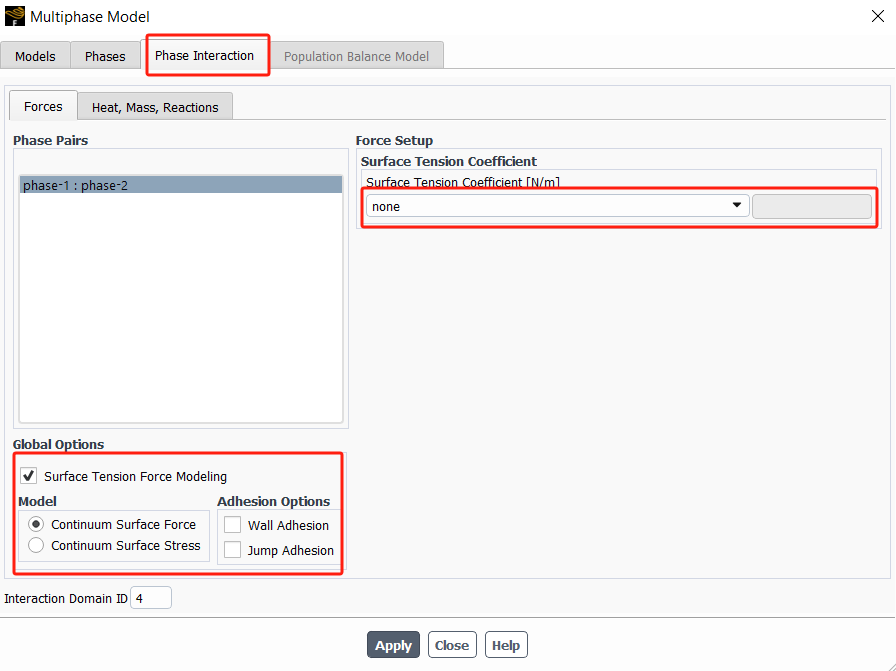
Task: Toggle Surface Tension Force Modeling checkbox
Action: tap(29, 476)
